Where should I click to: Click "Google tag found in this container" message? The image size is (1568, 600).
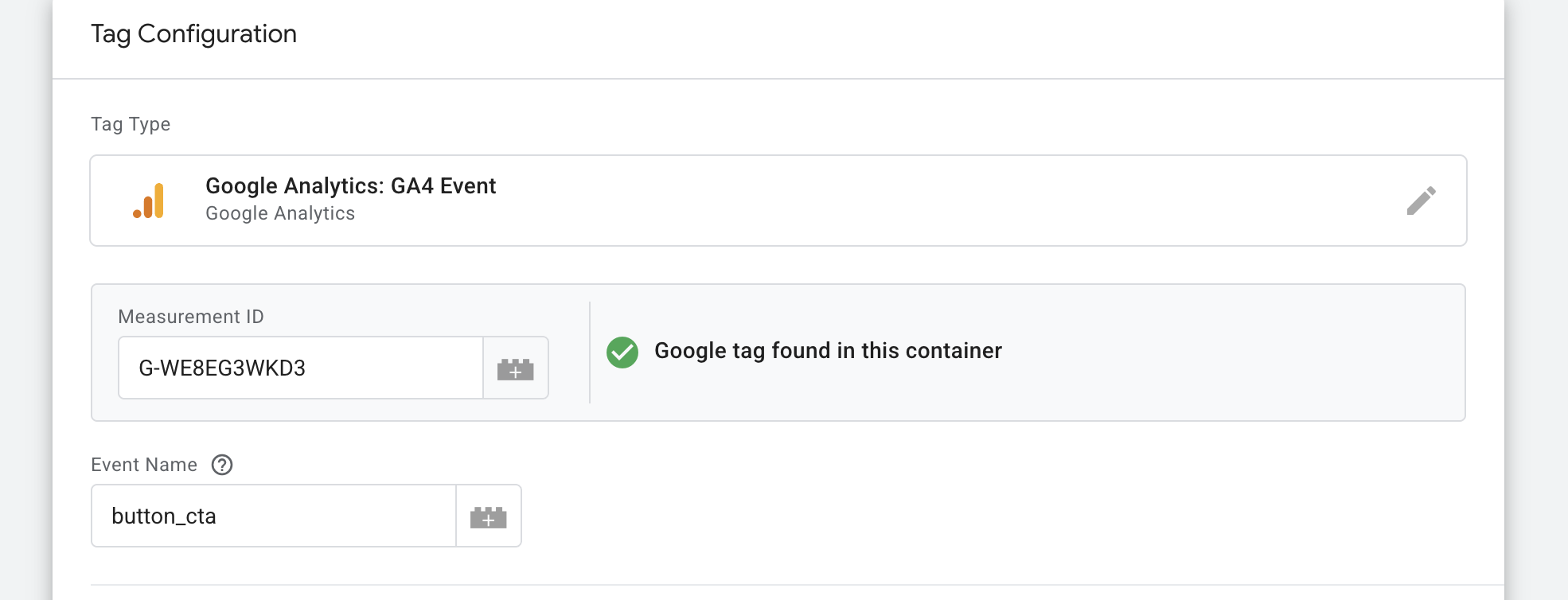828,351
